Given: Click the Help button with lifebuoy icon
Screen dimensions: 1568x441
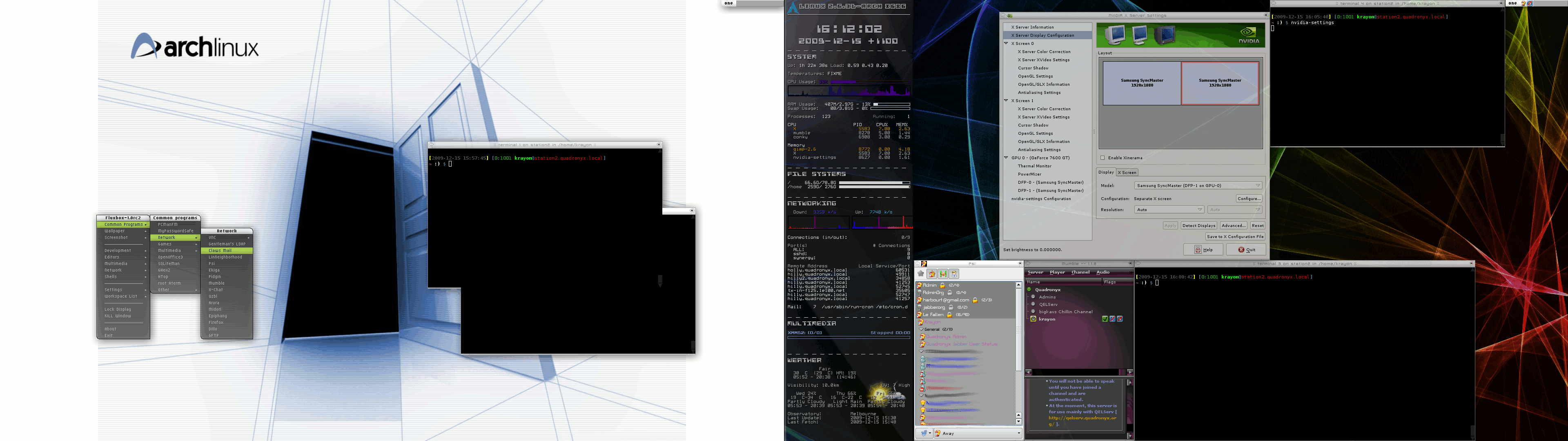Looking at the screenshot, I should 1203,250.
